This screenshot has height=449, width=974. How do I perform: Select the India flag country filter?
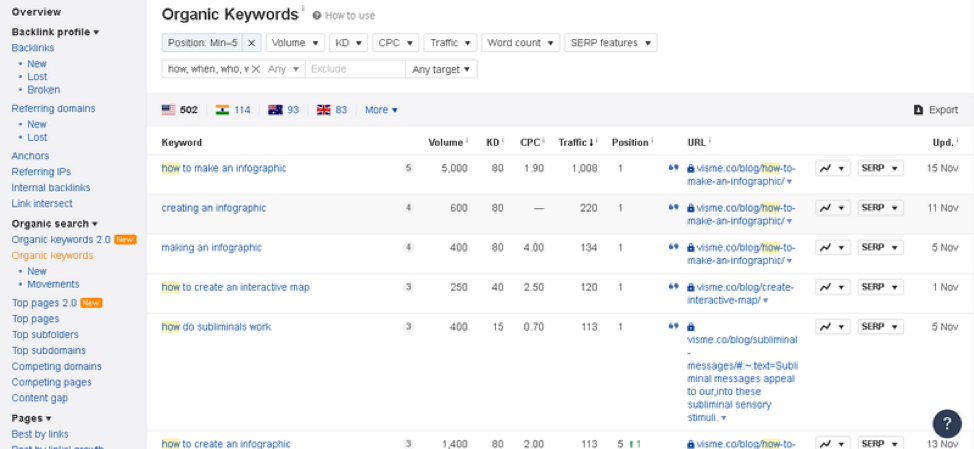click(x=222, y=110)
